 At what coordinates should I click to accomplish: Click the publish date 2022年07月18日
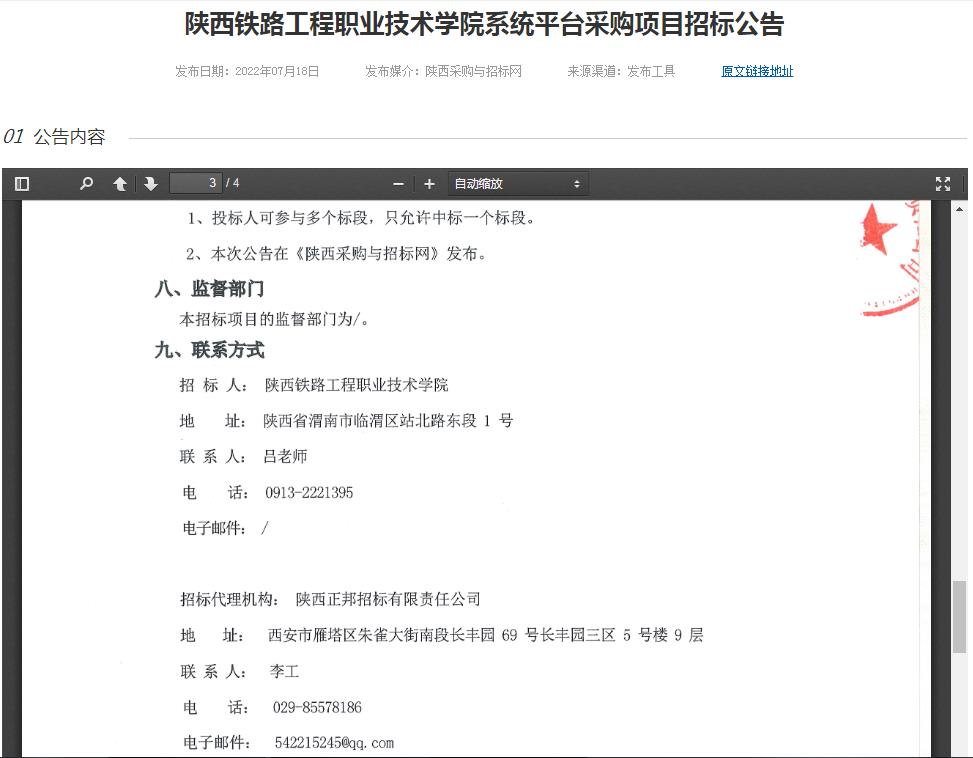[x=277, y=71]
